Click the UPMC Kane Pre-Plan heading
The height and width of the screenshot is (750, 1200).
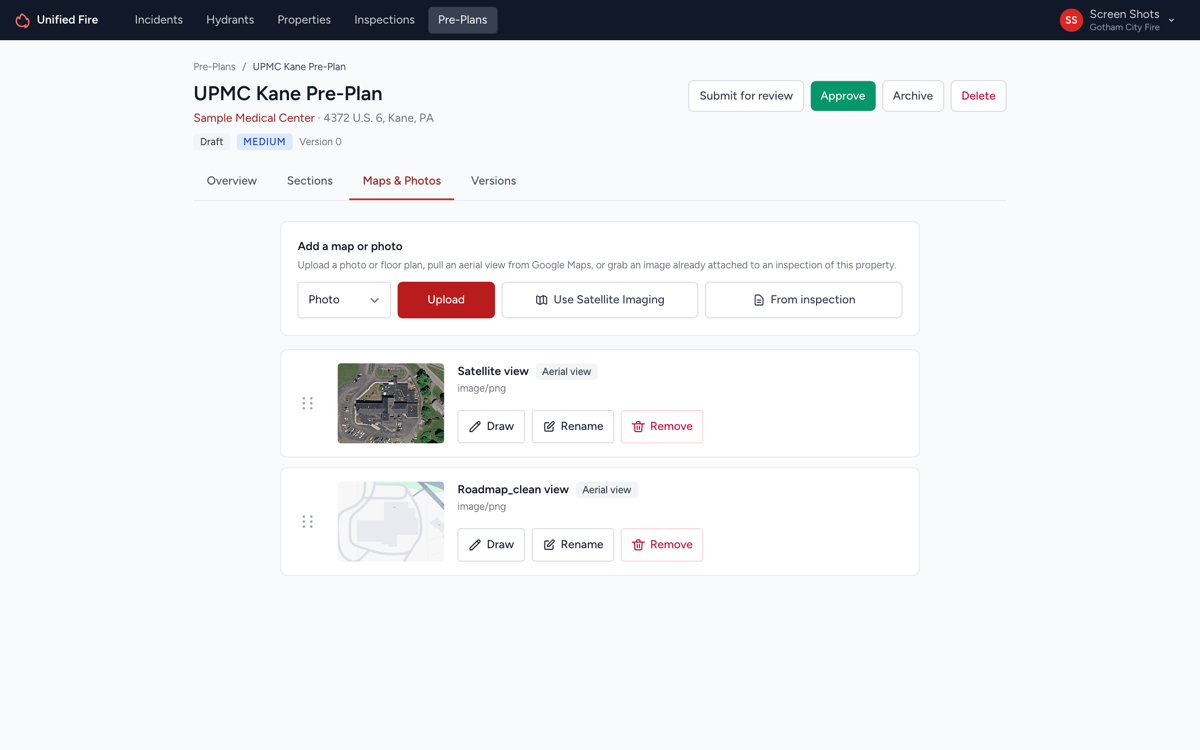pos(288,94)
